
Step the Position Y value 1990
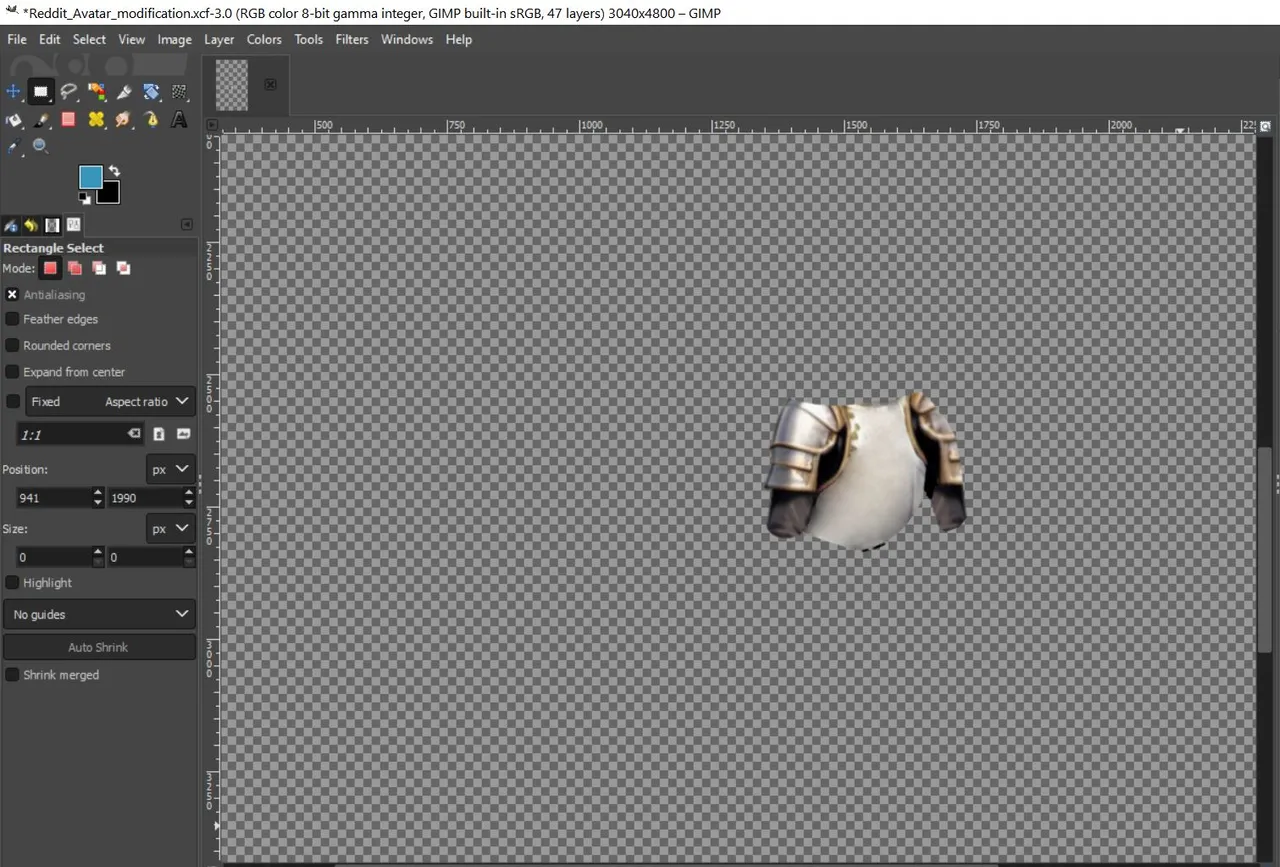pyautogui.click(x=189, y=497)
